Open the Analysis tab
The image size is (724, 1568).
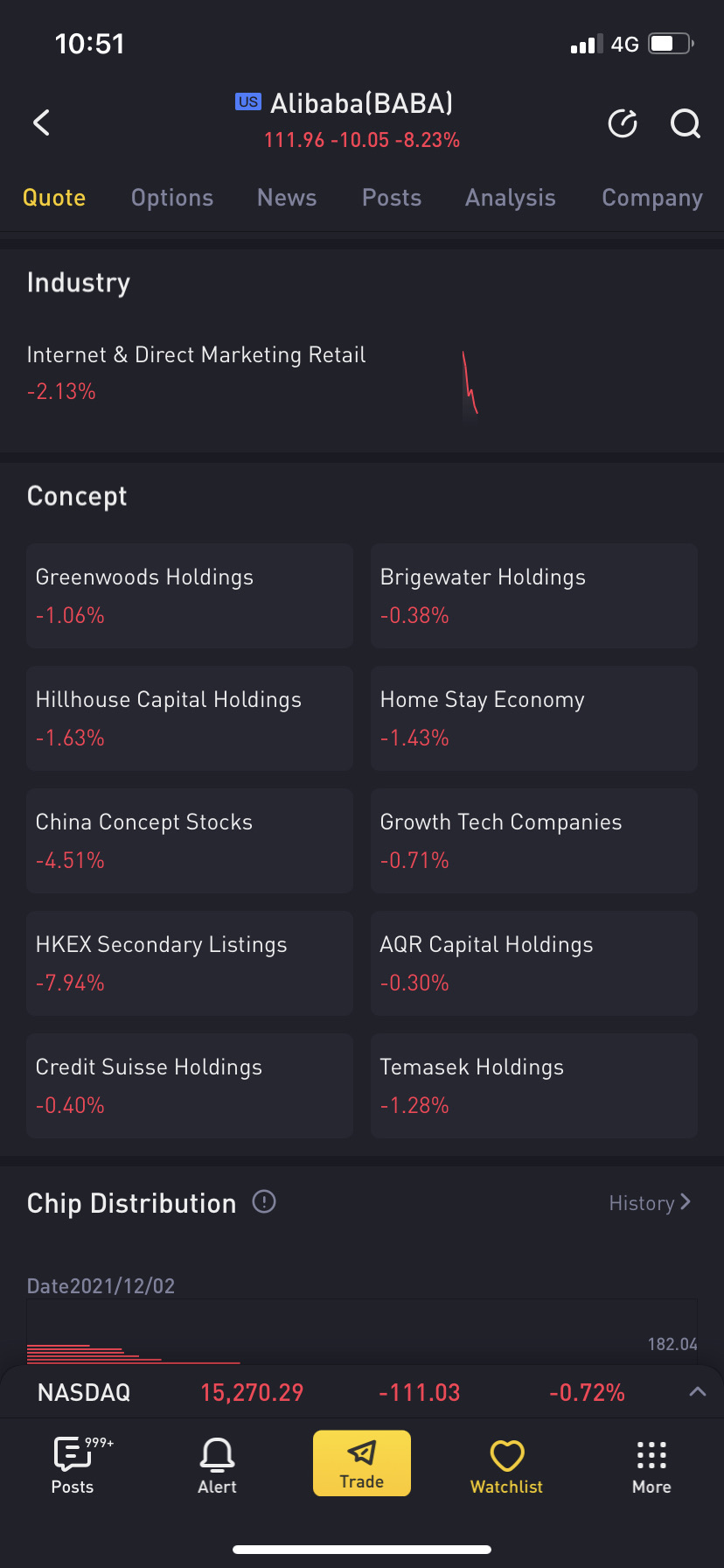point(511,198)
